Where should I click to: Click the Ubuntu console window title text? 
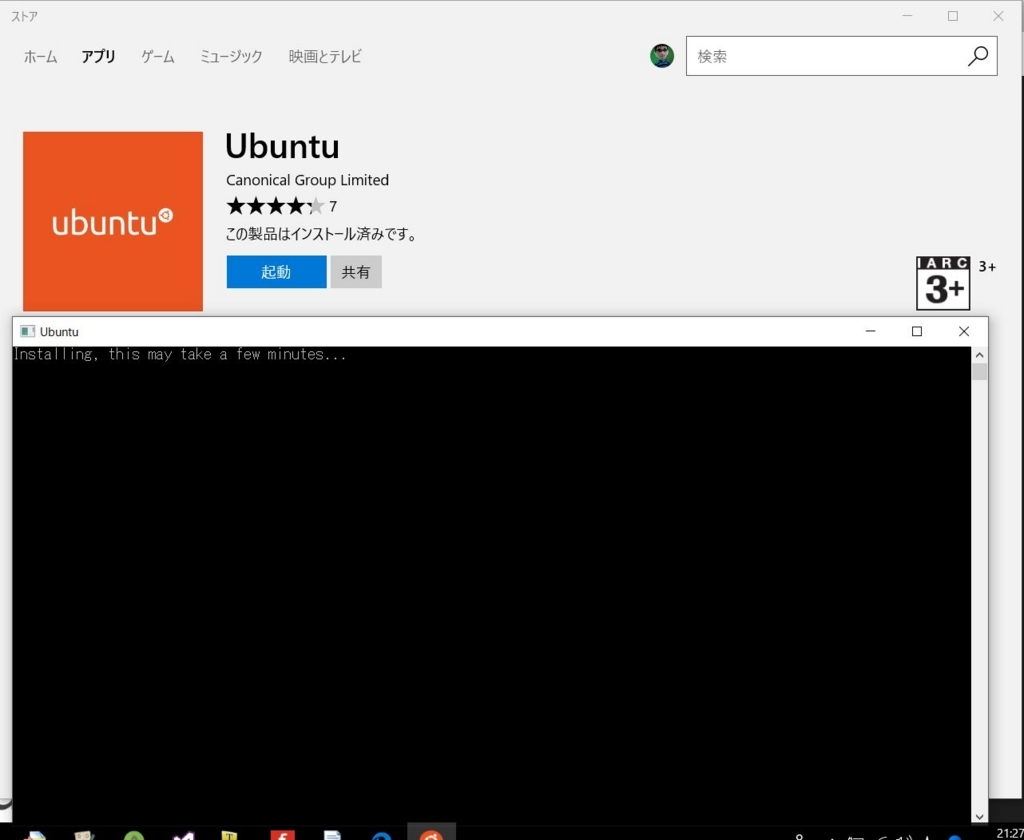[x=59, y=332]
